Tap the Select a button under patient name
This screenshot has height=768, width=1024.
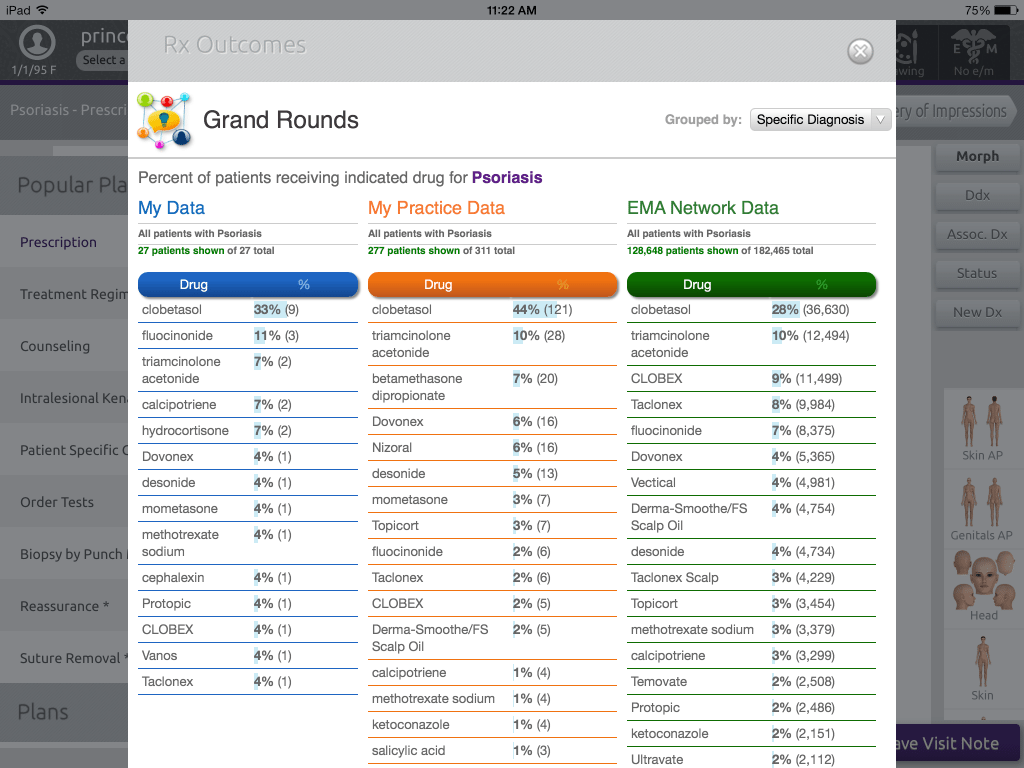pos(103,60)
